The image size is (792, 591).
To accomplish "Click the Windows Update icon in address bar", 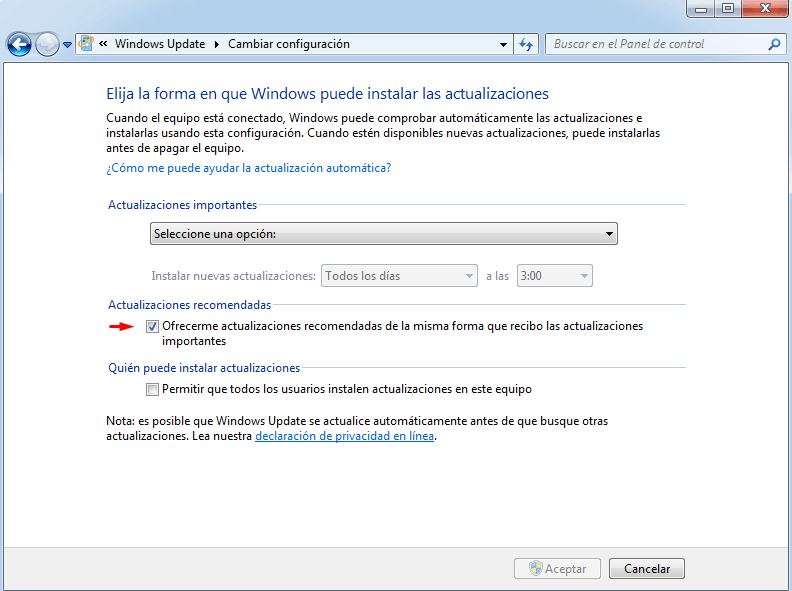I will point(86,43).
